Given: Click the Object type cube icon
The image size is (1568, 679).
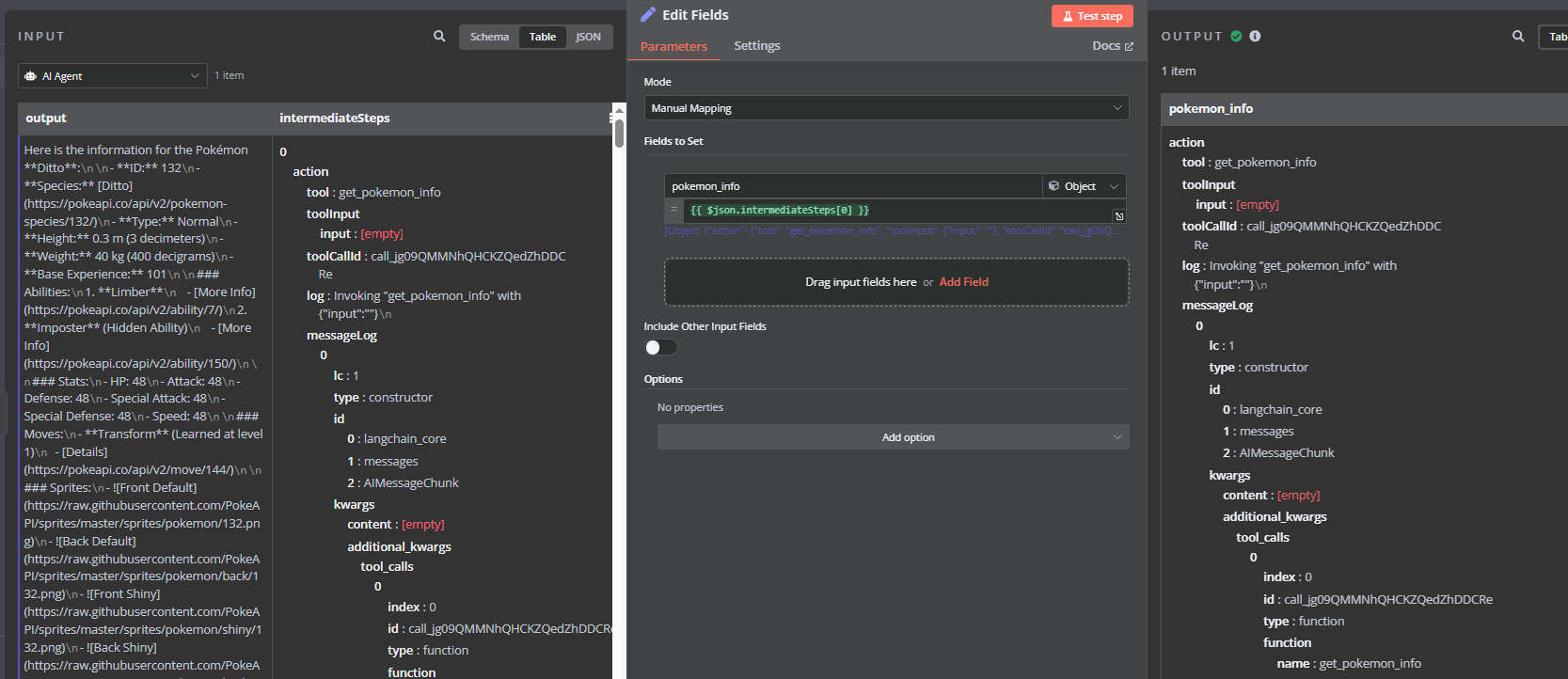Looking at the screenshot, I should pyautogui.click(x=1053, y=186).
